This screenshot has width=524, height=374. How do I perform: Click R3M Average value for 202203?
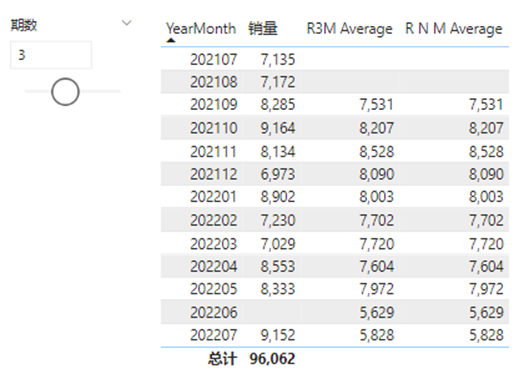coord(376,244)
